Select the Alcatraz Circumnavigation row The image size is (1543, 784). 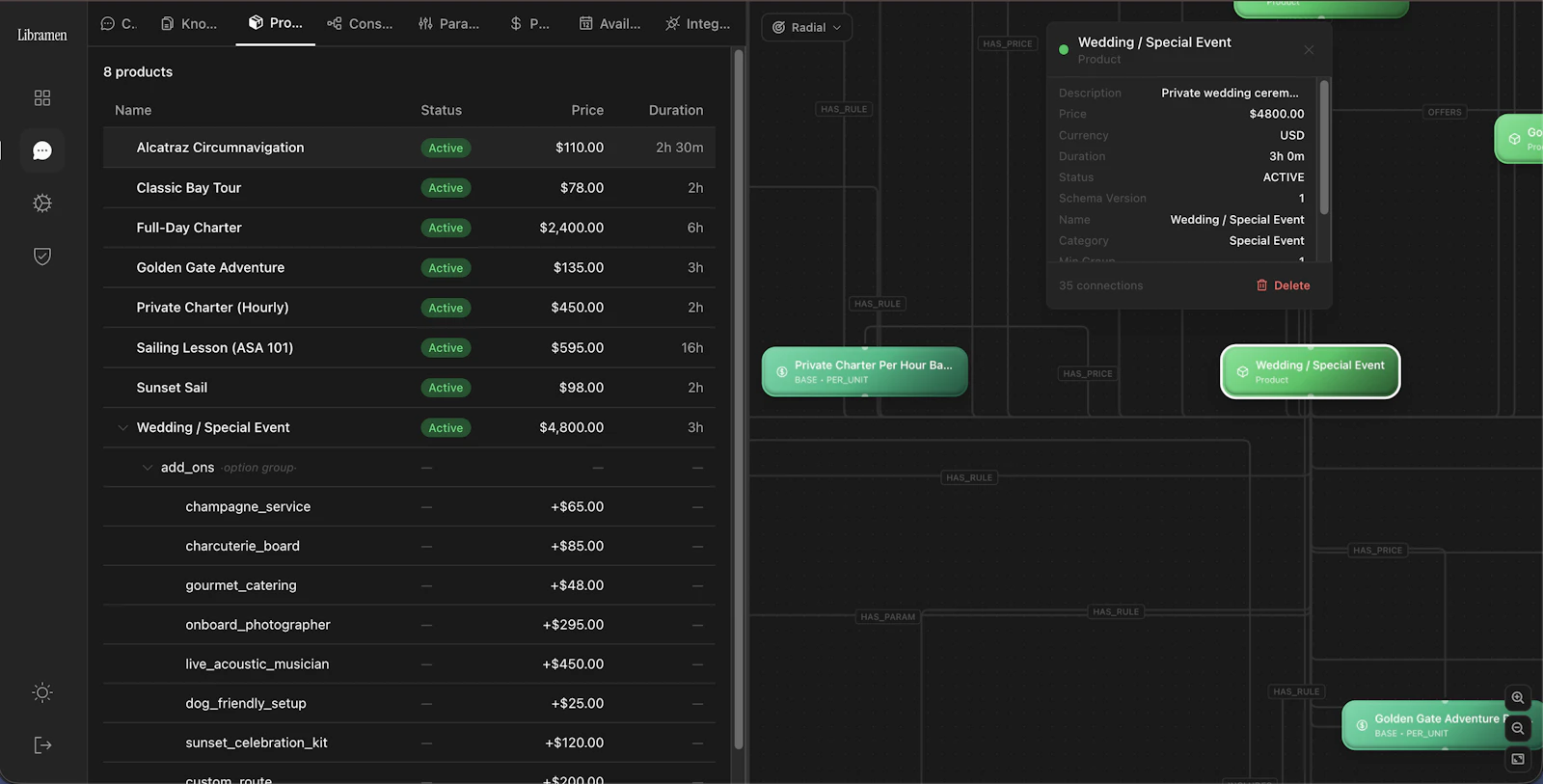(x=409, y=148)
